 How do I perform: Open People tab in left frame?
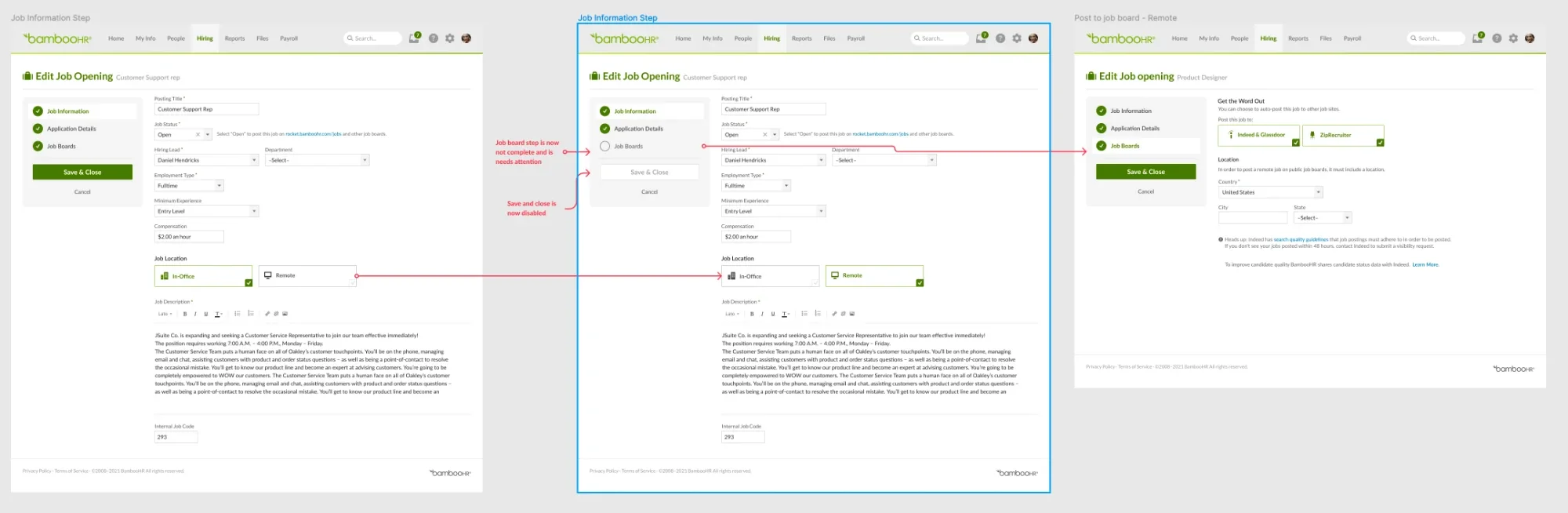(176, 38)
